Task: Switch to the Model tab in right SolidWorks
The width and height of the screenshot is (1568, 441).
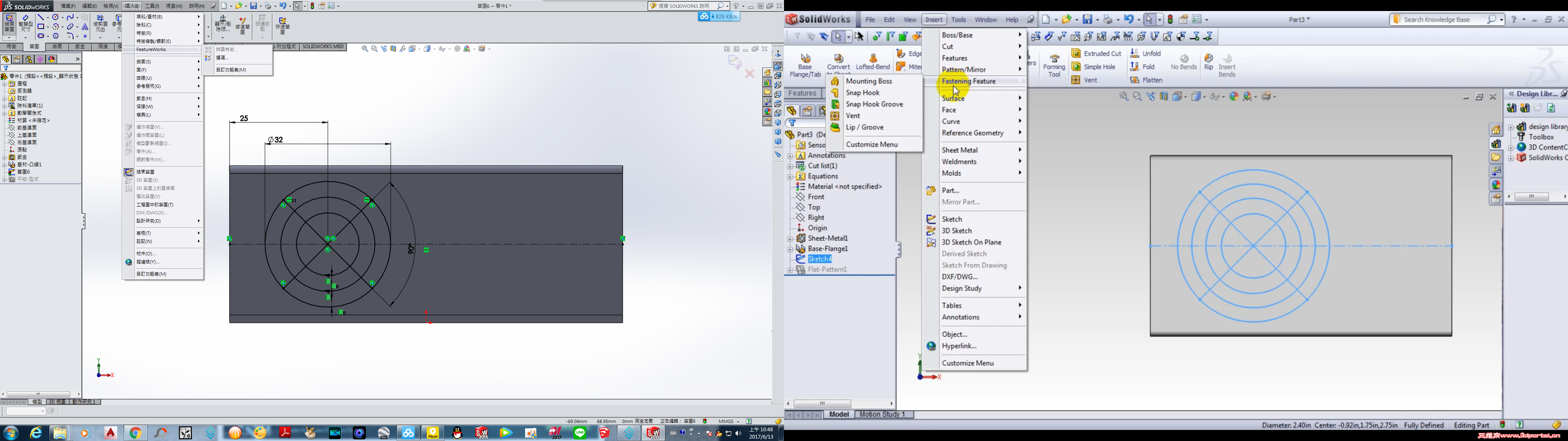Action: coord(839,415)
